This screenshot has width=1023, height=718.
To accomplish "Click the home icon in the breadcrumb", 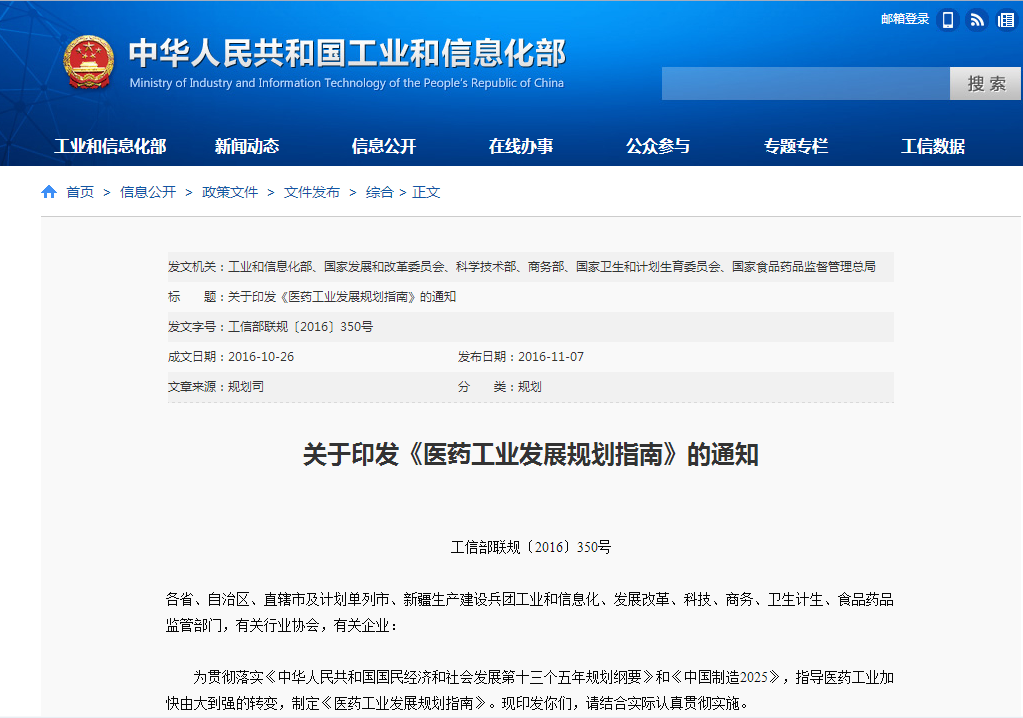I will [x=49, y=192].
